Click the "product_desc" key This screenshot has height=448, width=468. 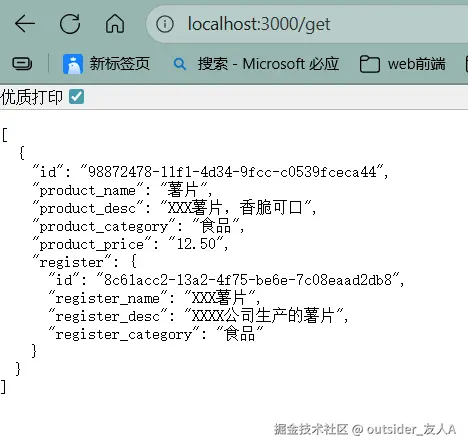[x=88, y=208]
